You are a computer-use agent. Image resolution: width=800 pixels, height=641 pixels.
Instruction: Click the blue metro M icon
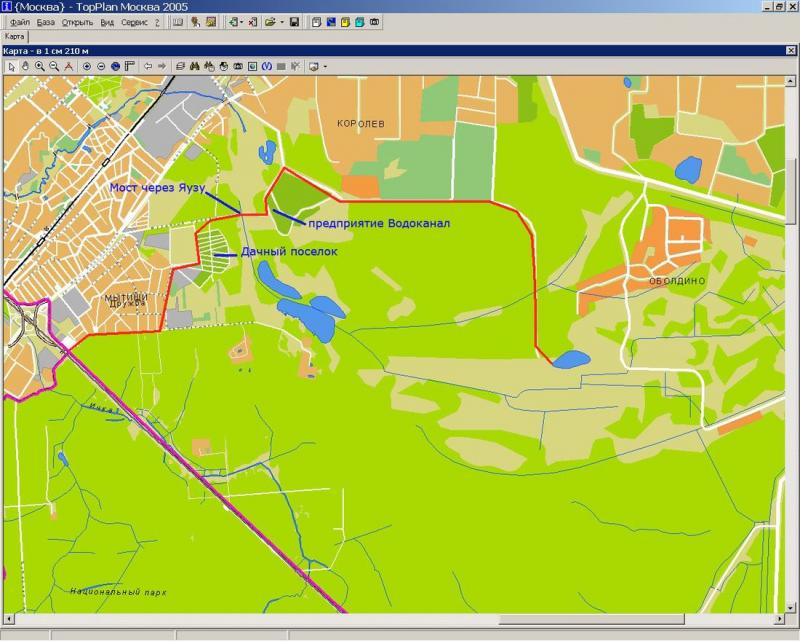[x=266, y=66]
